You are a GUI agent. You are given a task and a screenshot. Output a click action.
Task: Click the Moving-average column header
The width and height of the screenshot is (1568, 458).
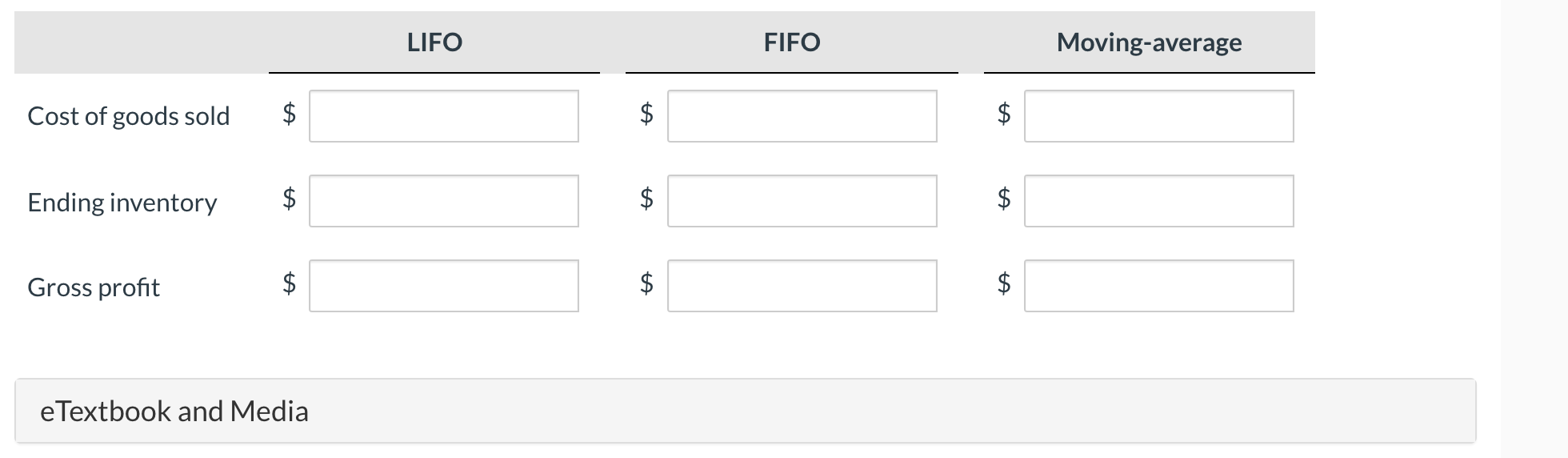[1150, 42]
